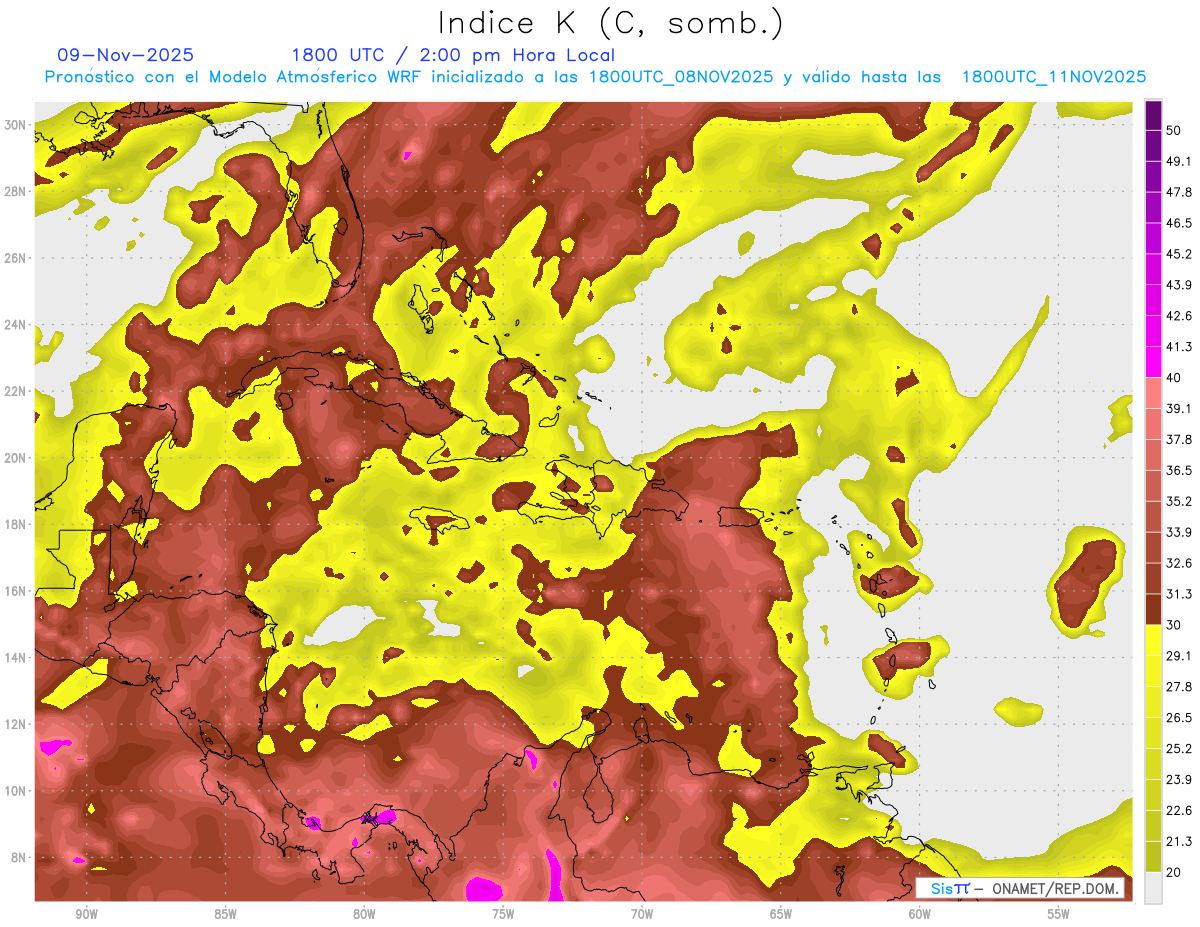Click the latitude label '20N'

(15, 457)
